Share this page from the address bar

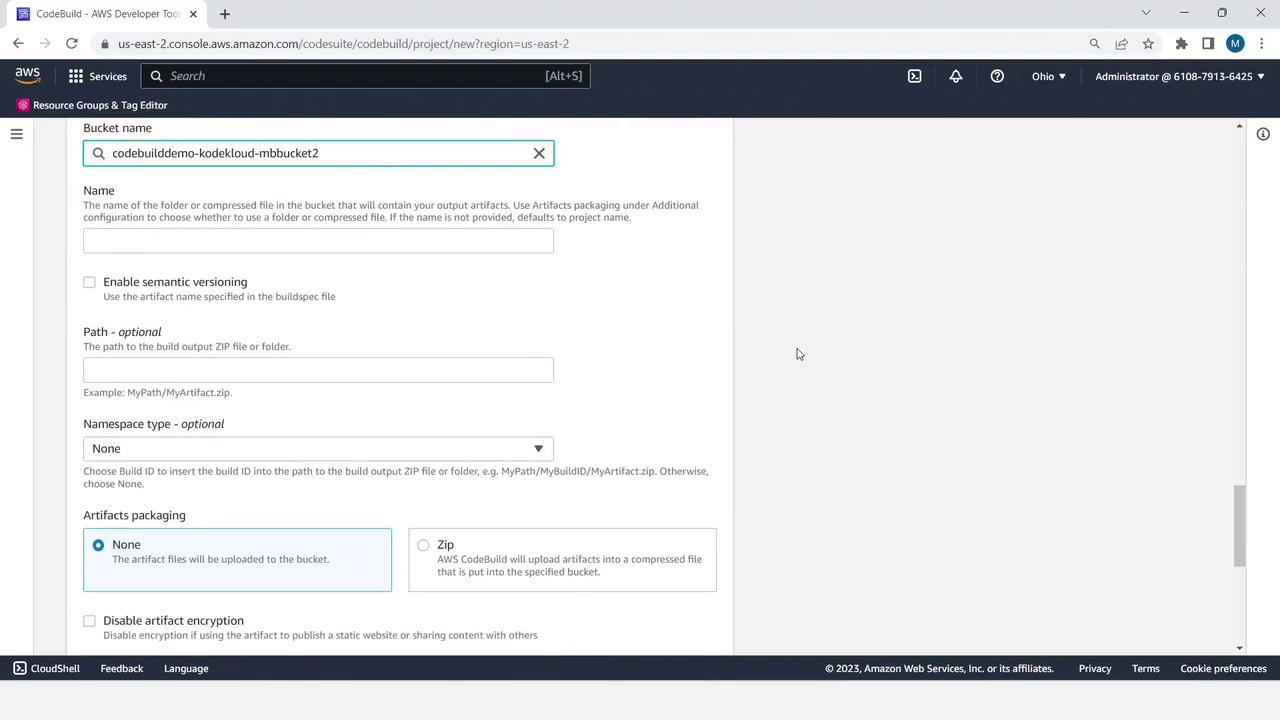[x=1121, y=44]
